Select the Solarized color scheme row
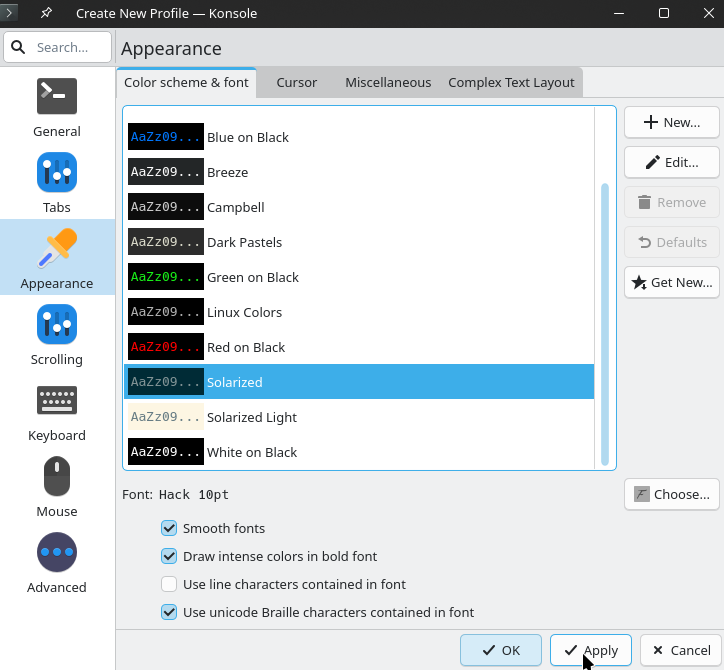Image resolution: width=724 pixels, height=670 pixels. point(359,382)
